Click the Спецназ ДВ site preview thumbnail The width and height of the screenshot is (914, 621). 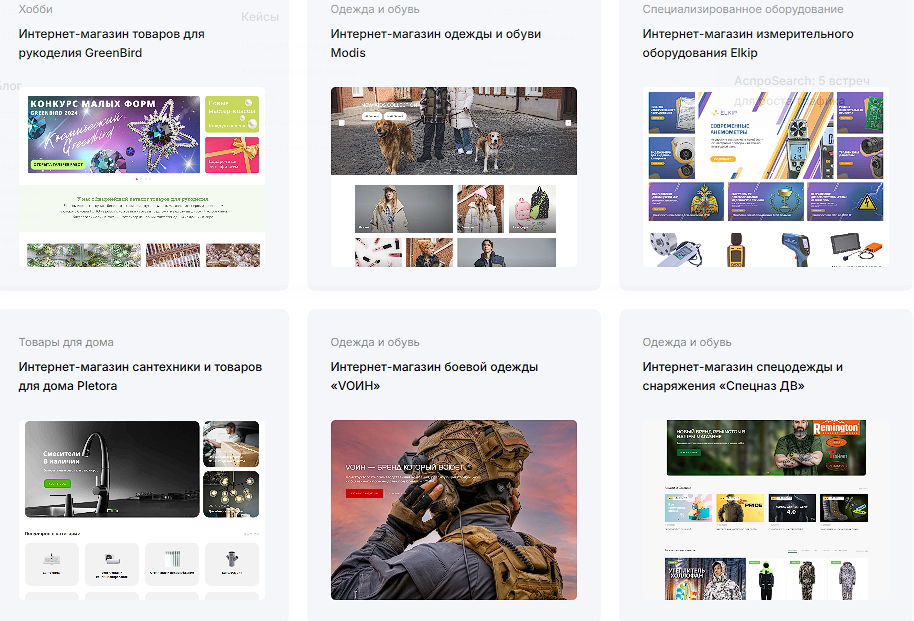coord(766,510)
